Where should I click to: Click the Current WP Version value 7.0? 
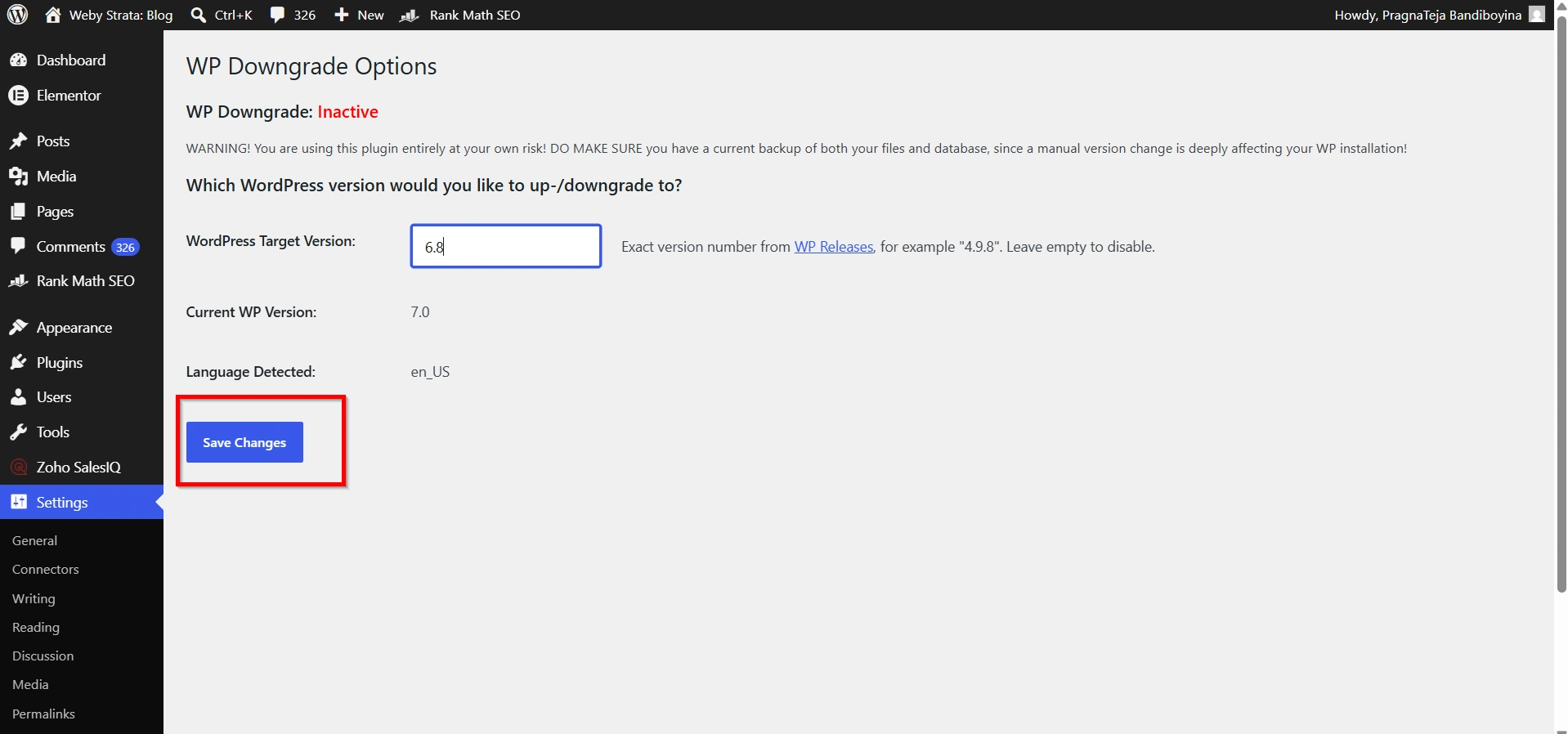point(420,312)
